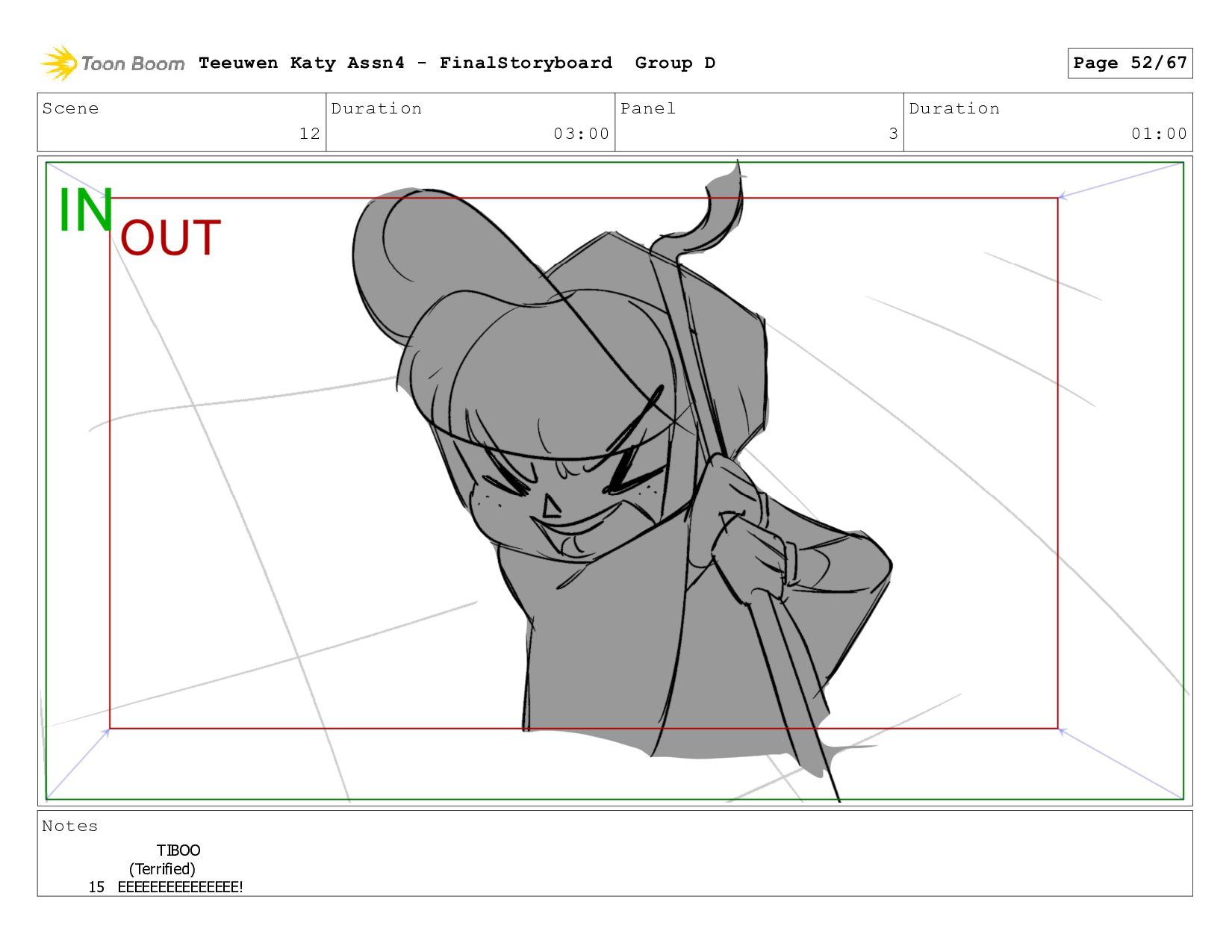The height and width of the screenshot is (952, 1232).
Task: Click the title 'Teeuwen Katy Assn4 - FinalStoryboard'
Action: [x=405, y=63]
